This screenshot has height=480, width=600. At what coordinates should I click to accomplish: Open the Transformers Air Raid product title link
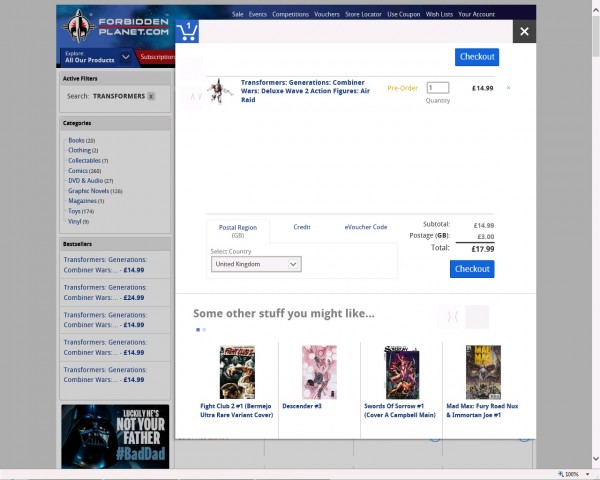tap(305, 91)
